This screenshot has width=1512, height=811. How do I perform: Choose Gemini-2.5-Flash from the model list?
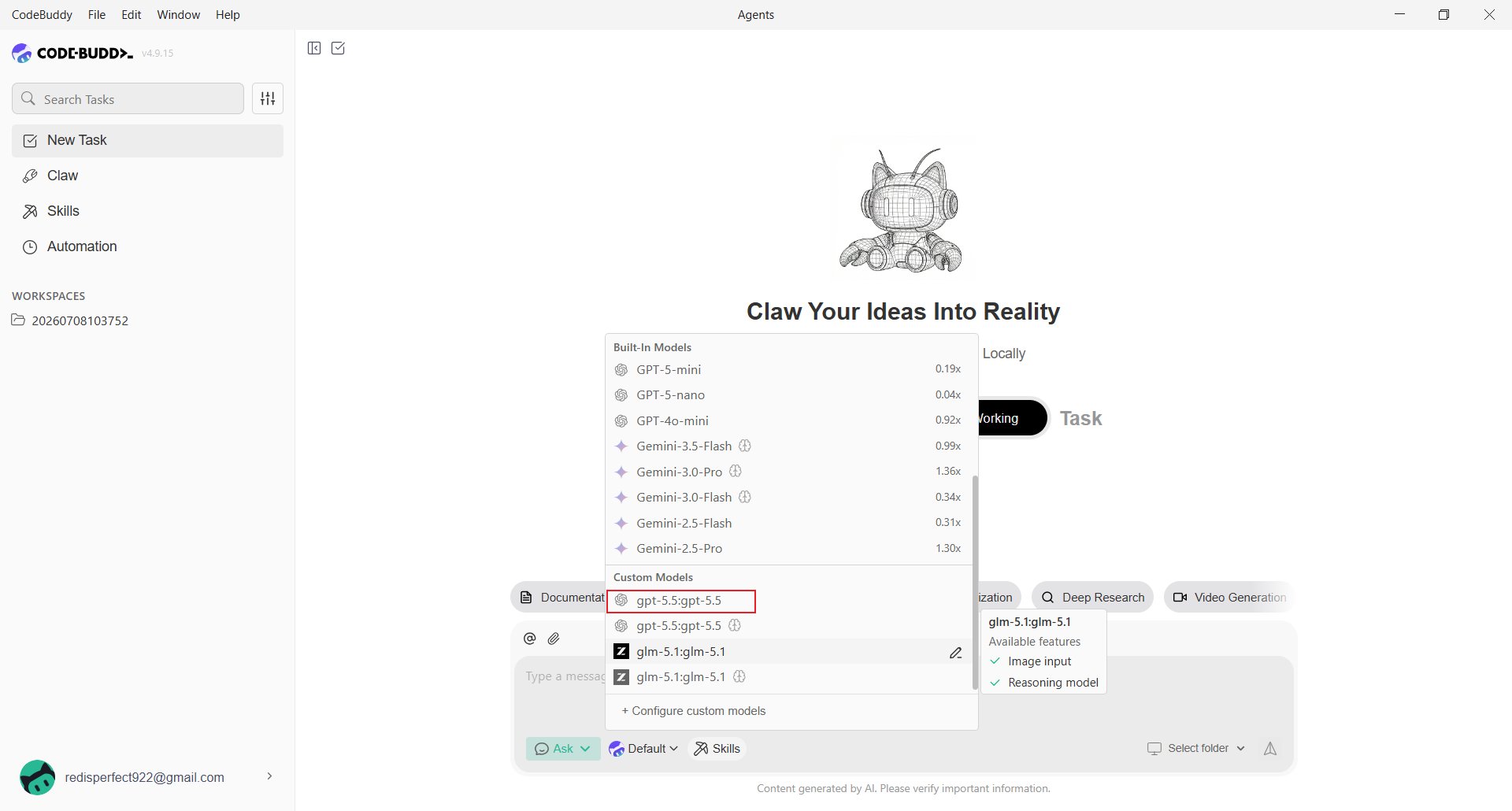click(789, 523)
